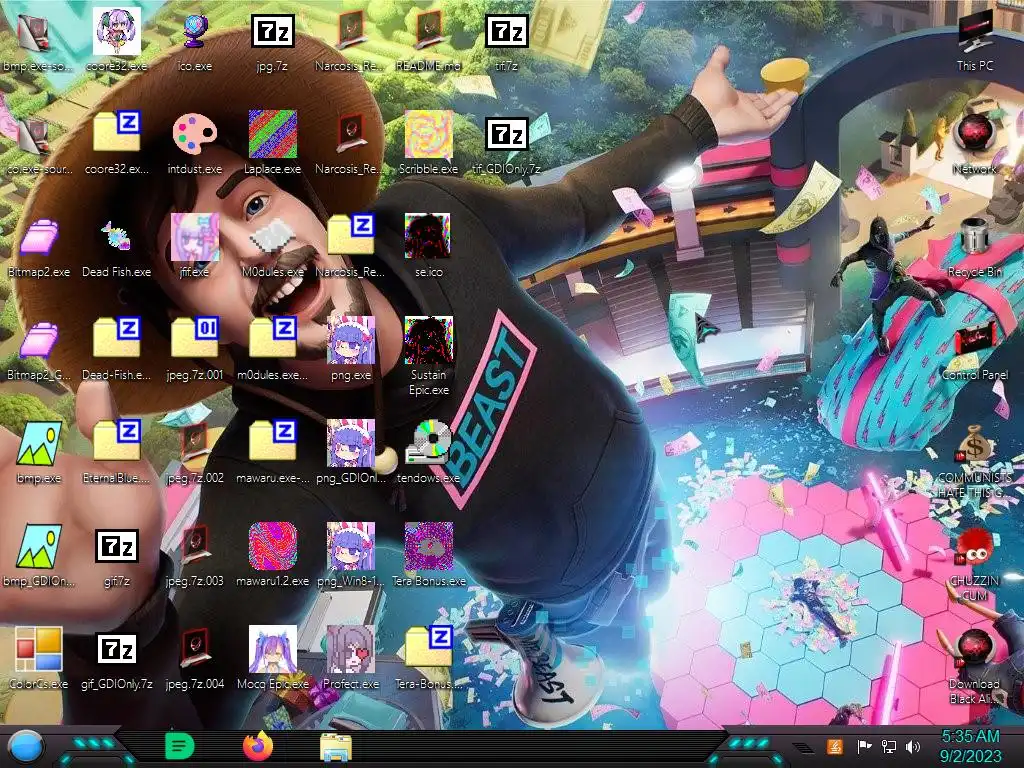Open COMMUNISTS HATE THIS G... shortcut
Viewport: 1024px width, 768px height.
974,444
